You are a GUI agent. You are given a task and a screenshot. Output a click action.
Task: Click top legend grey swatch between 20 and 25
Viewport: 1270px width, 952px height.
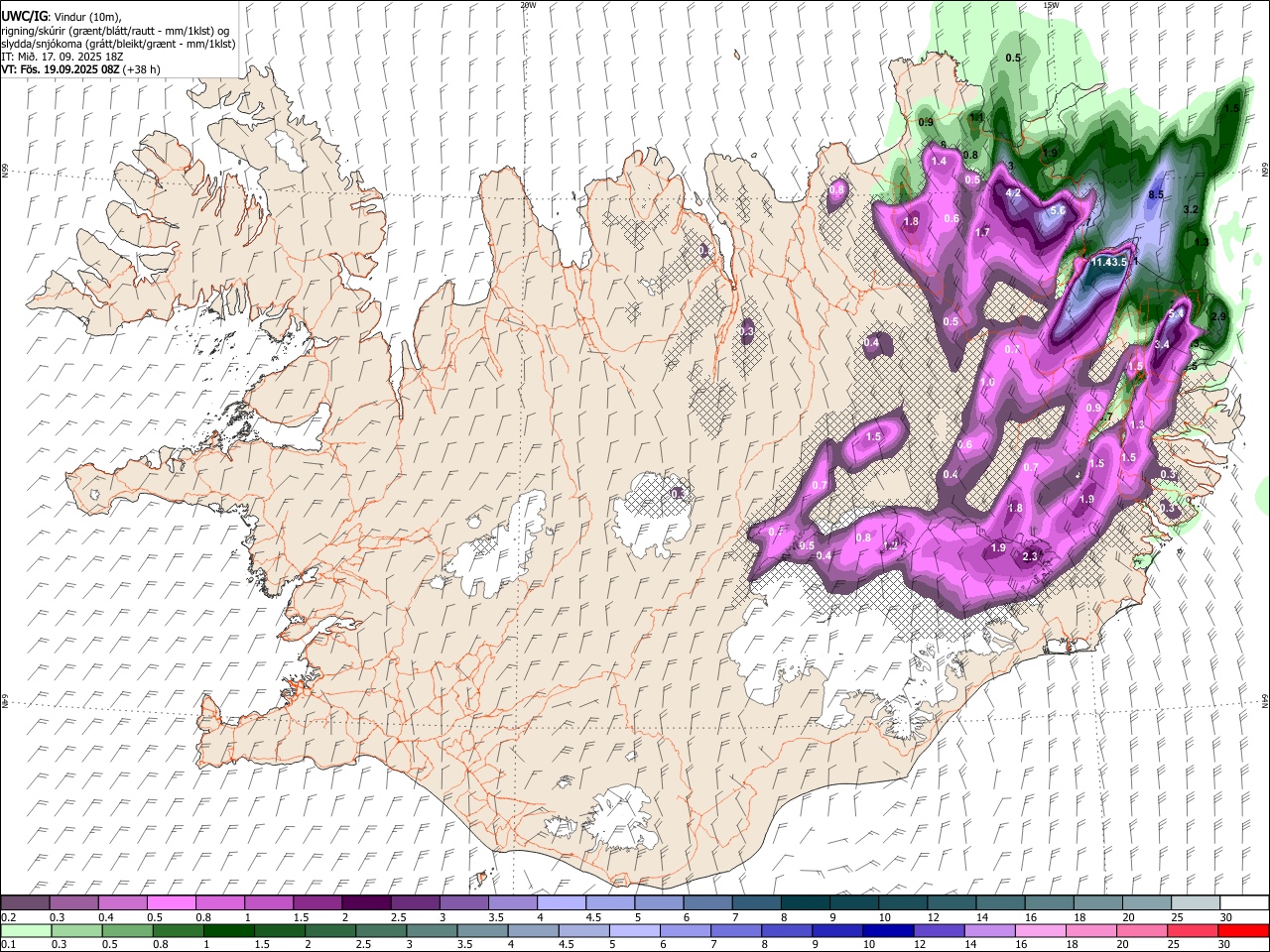1147,902
